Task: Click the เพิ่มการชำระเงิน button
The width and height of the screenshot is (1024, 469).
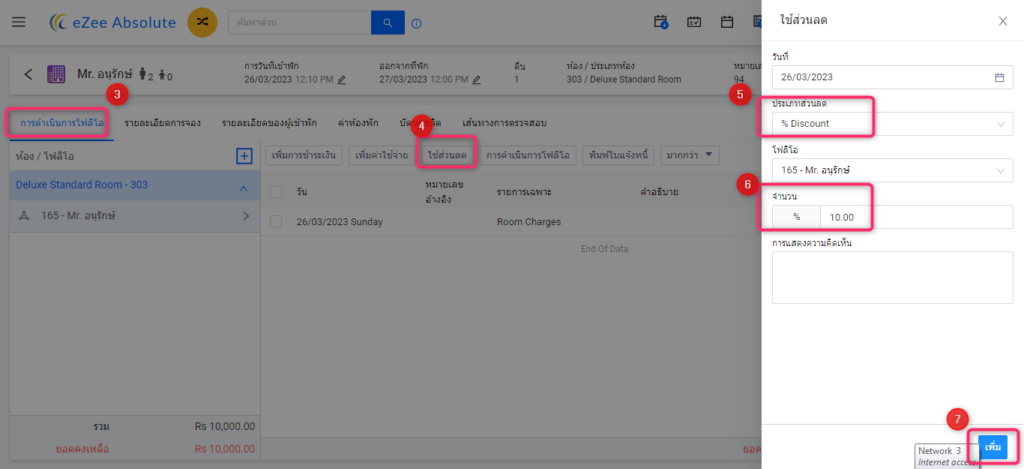Action: pyautogui.click(x=304, y=155)
